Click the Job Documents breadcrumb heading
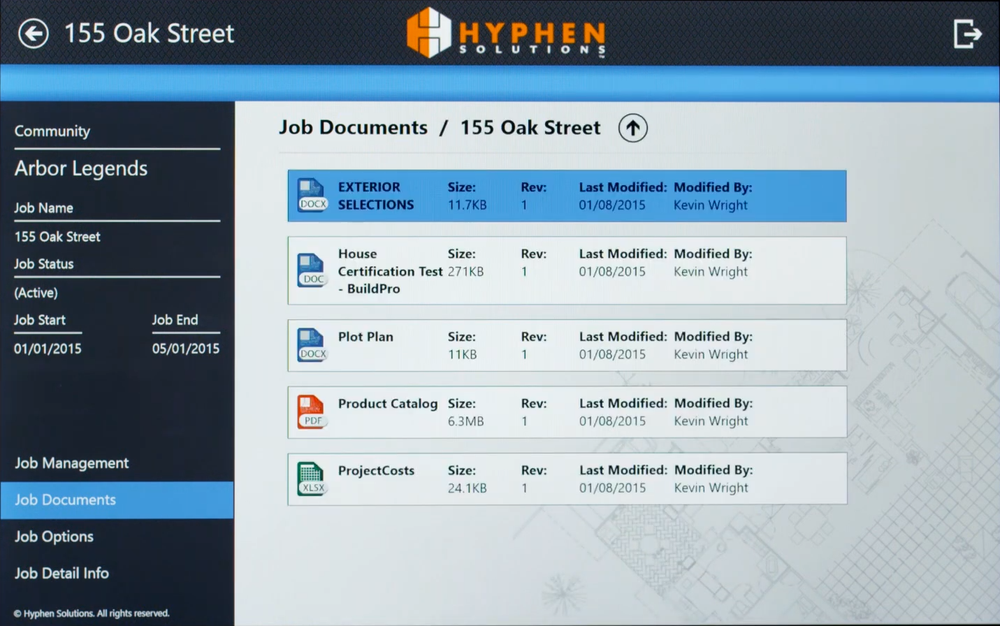This screenshot has height=626, width=1000. point(353,127)
